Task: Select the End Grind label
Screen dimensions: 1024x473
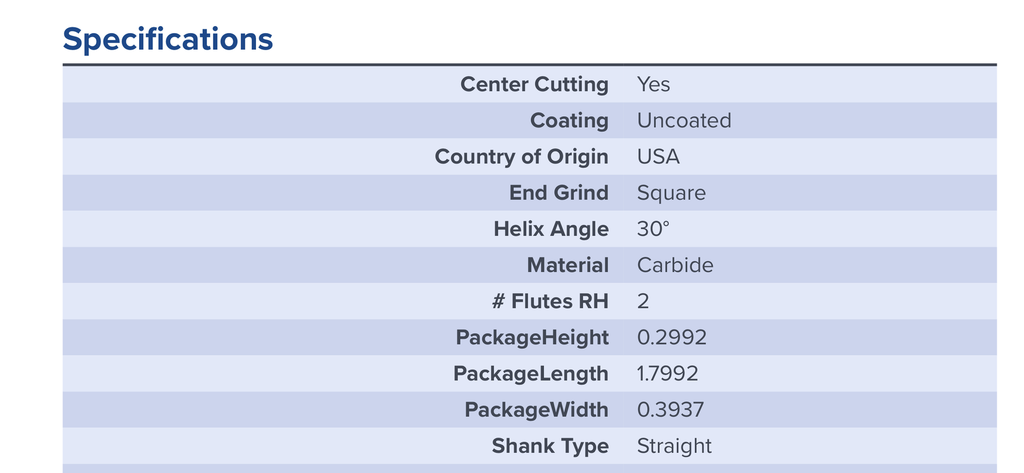Action: tap(559, 193)
